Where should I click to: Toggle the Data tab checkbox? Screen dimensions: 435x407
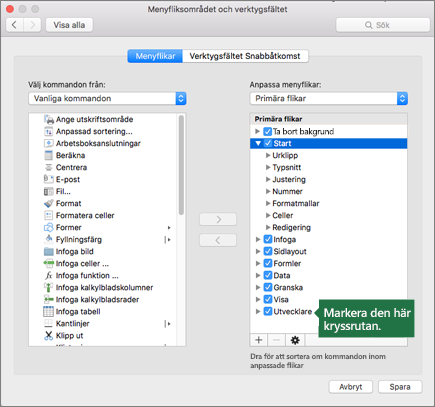click(268, 275)
